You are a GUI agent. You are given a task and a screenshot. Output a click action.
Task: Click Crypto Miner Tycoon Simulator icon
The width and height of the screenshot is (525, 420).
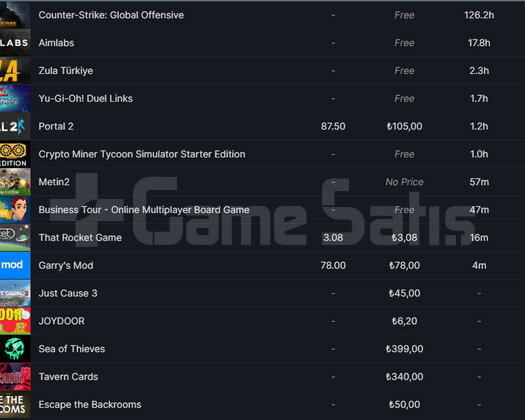point(15,154)
